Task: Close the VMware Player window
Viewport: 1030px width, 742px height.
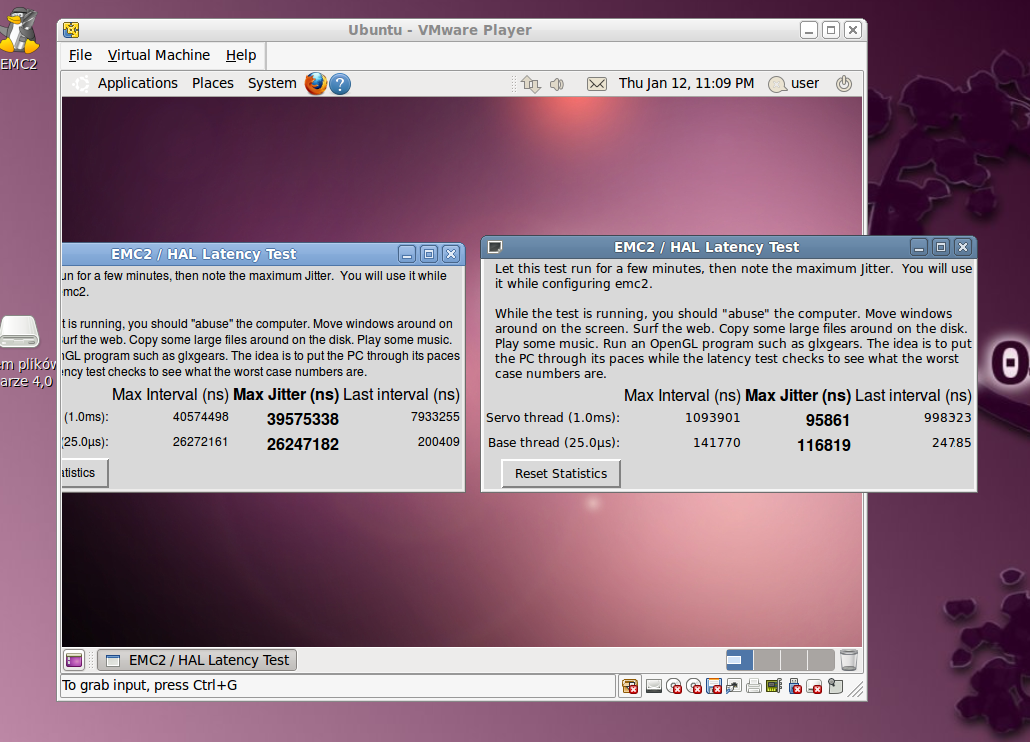Action: point(853,30)
